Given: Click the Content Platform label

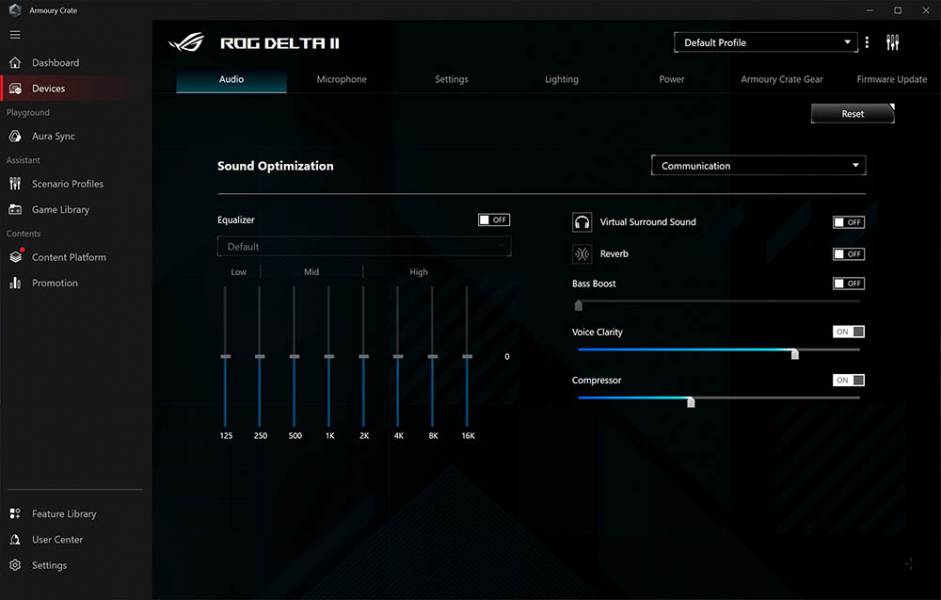Looking at the screenshot, I should (x=69, y=257).
